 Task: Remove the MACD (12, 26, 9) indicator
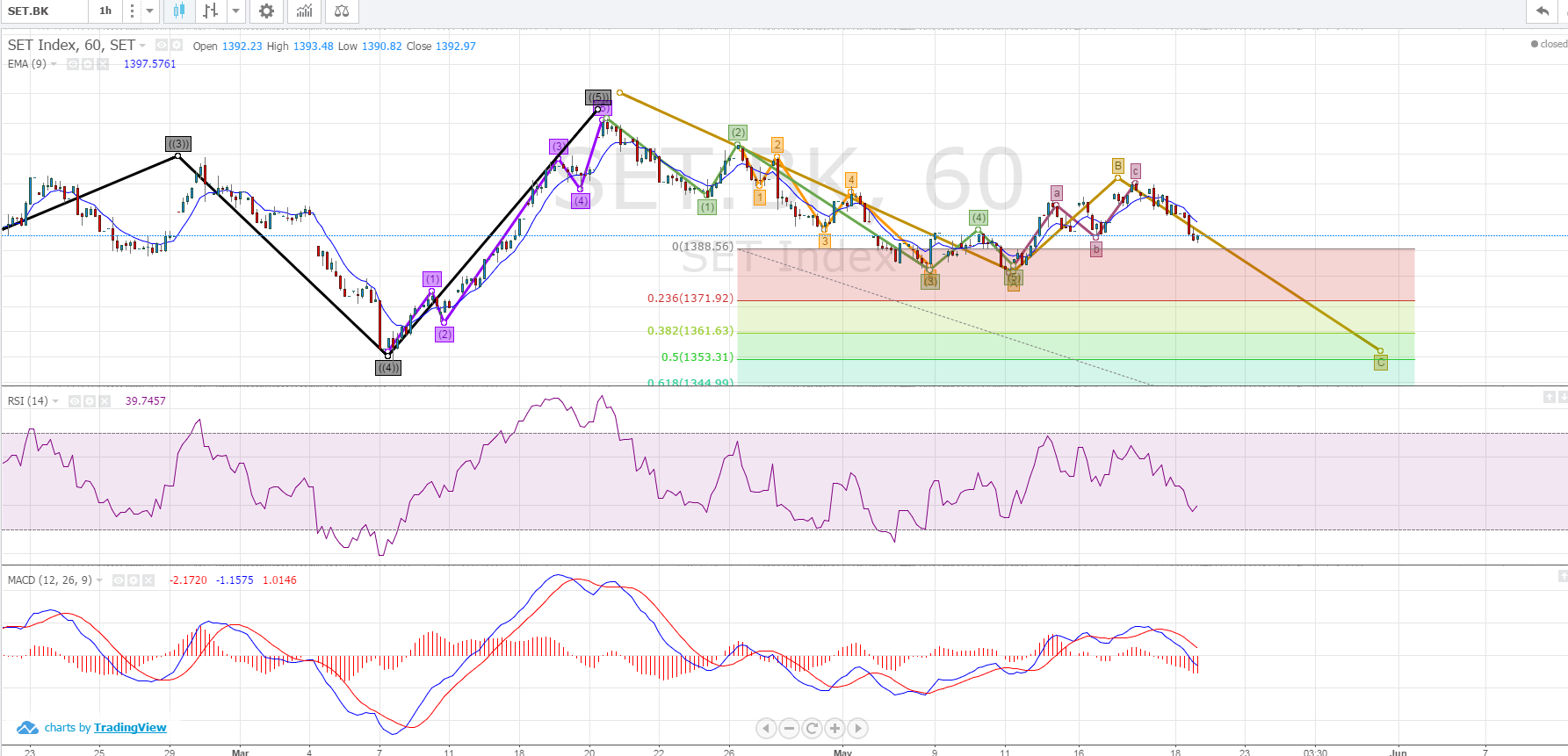pos(148,580)
